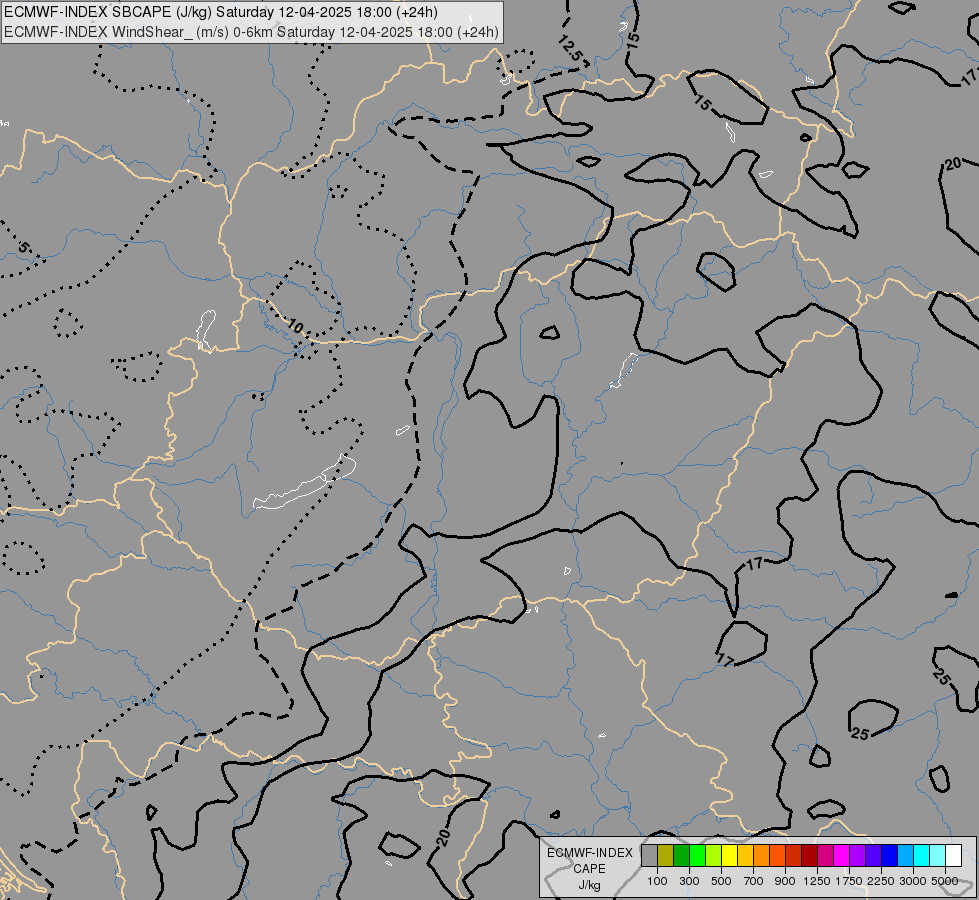Screen dimensions: 979x900
Task: Click the gray swatch in the CAPE legend
Action: [x=649, y=856]
